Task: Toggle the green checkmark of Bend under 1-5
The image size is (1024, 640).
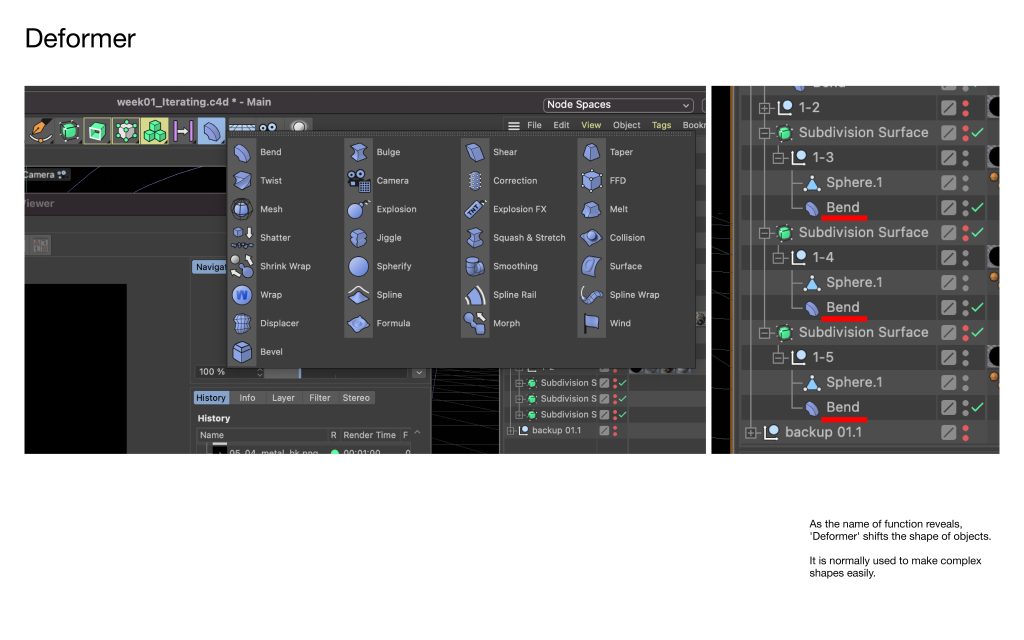Action: pos(978,407)
